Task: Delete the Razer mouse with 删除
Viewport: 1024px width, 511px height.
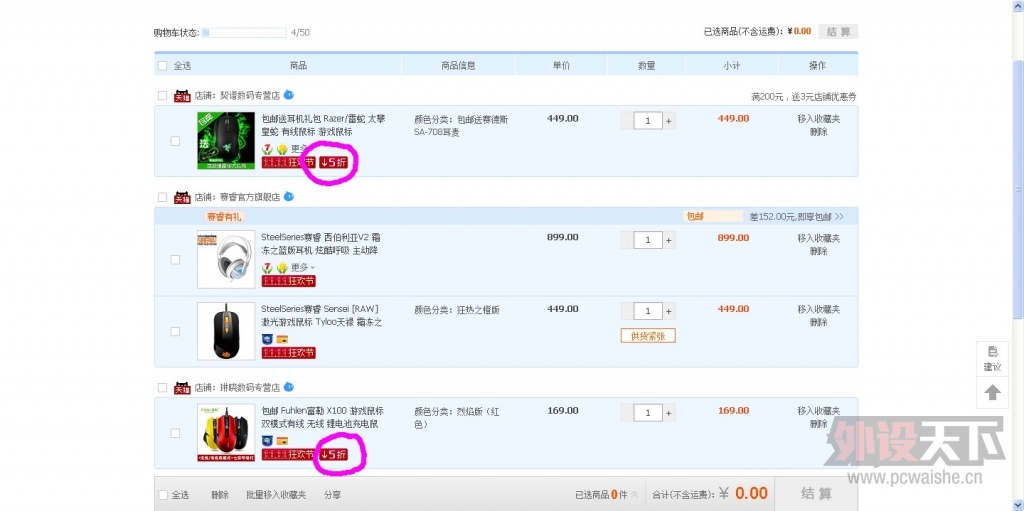Action: click(x=818, y=131)
